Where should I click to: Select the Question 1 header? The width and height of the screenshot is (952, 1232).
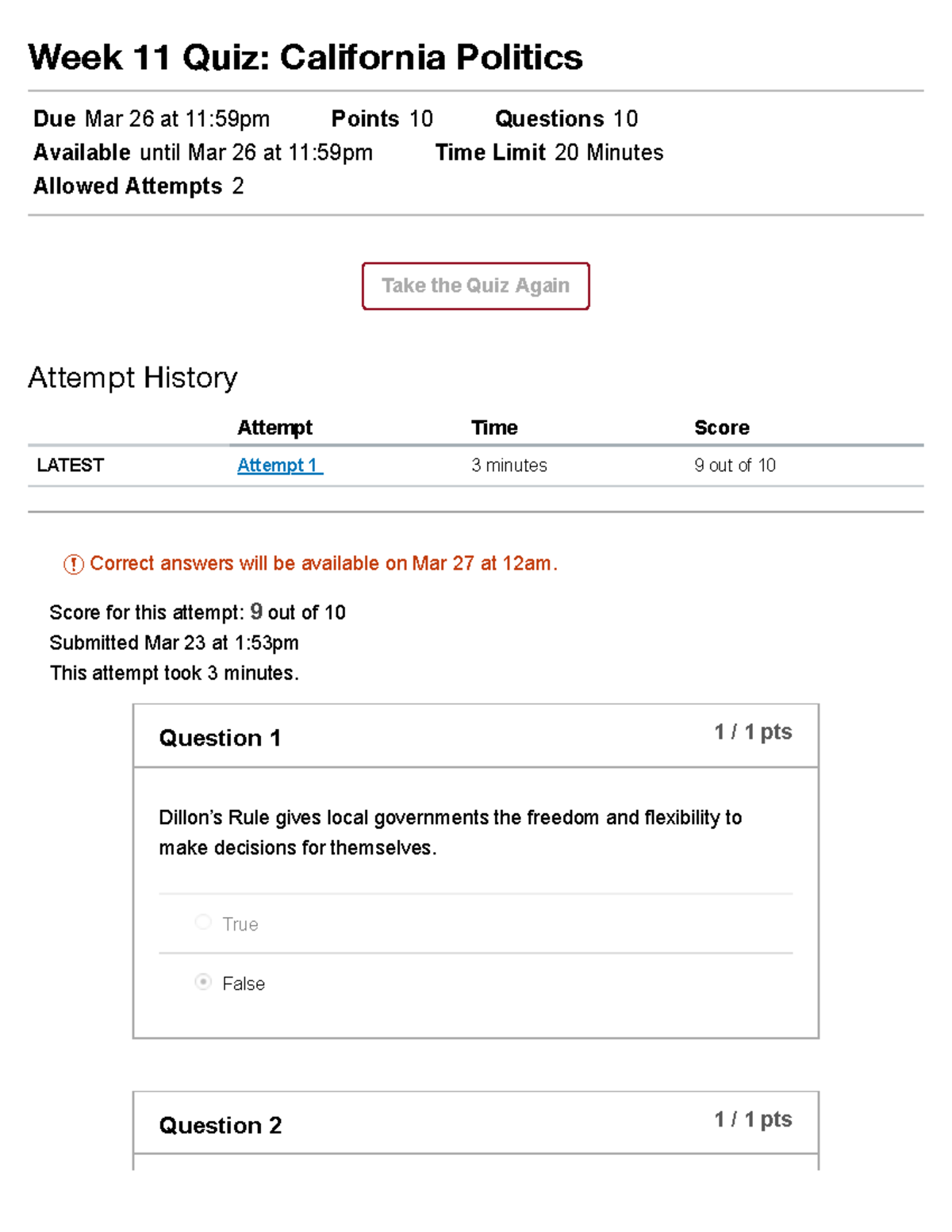tap(220, 738)
